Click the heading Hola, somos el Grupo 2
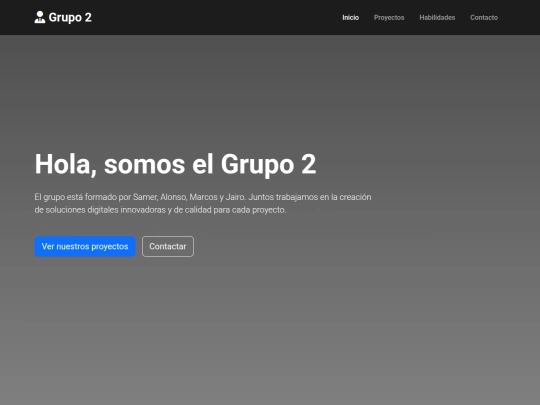Viewport: 540px width, 405px height. click(175, 164)
